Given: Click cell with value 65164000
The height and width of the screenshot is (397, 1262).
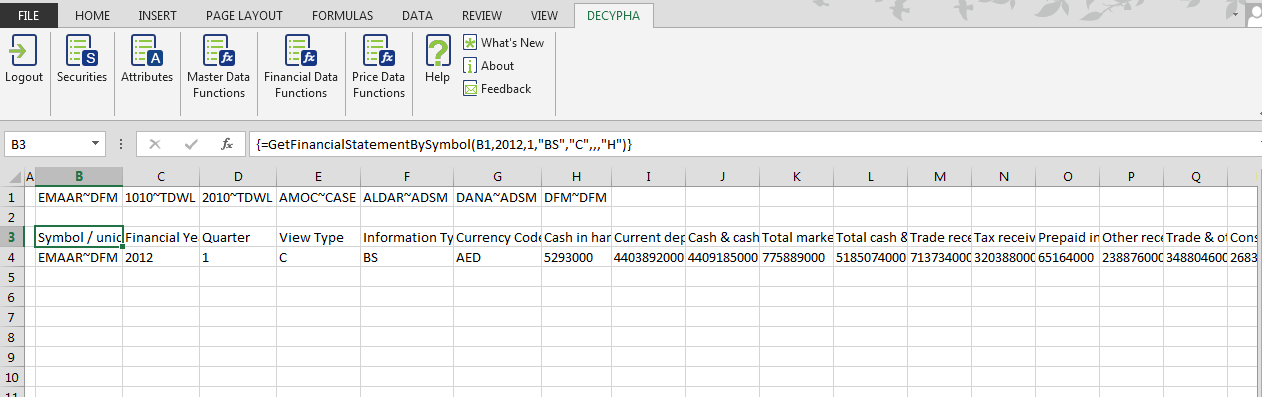Looking at the screenshot, I should 1068,257.
